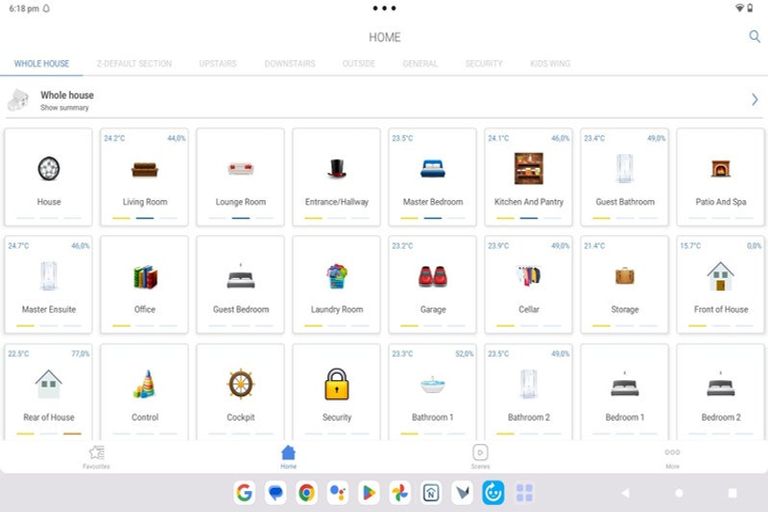Select the Entrance/Hallway top hat icon
Viewport: 768px width, 512px height.
tap(337, 169)
